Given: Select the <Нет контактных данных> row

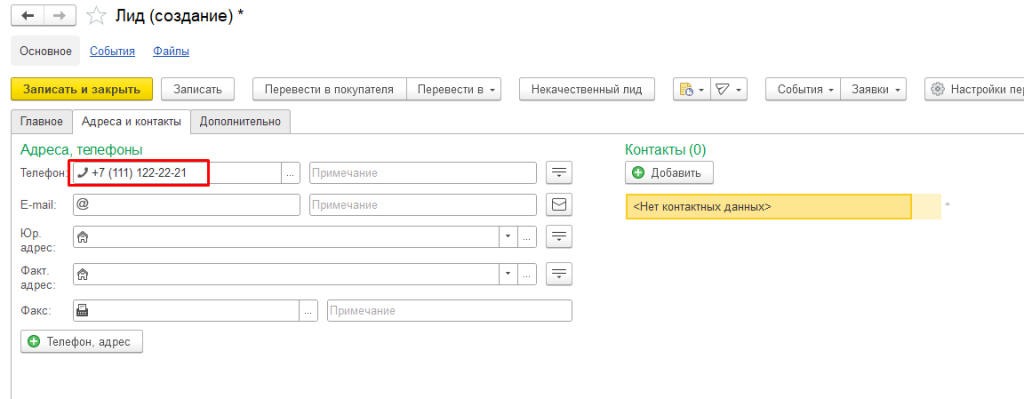Looking at the screenshot, I should 768,206.
